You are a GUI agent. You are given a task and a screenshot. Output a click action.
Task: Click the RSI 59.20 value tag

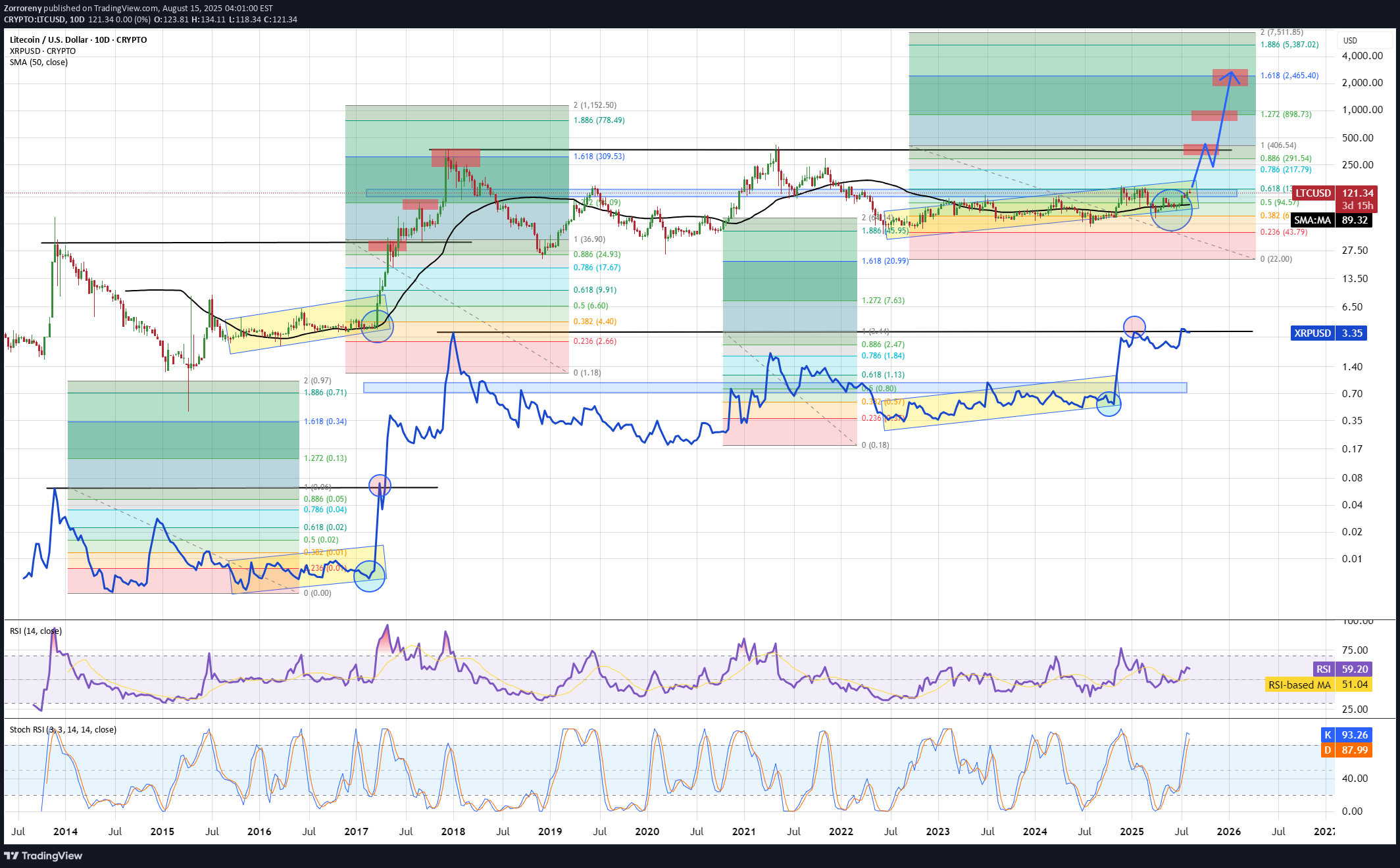[x=1343, y=669]
